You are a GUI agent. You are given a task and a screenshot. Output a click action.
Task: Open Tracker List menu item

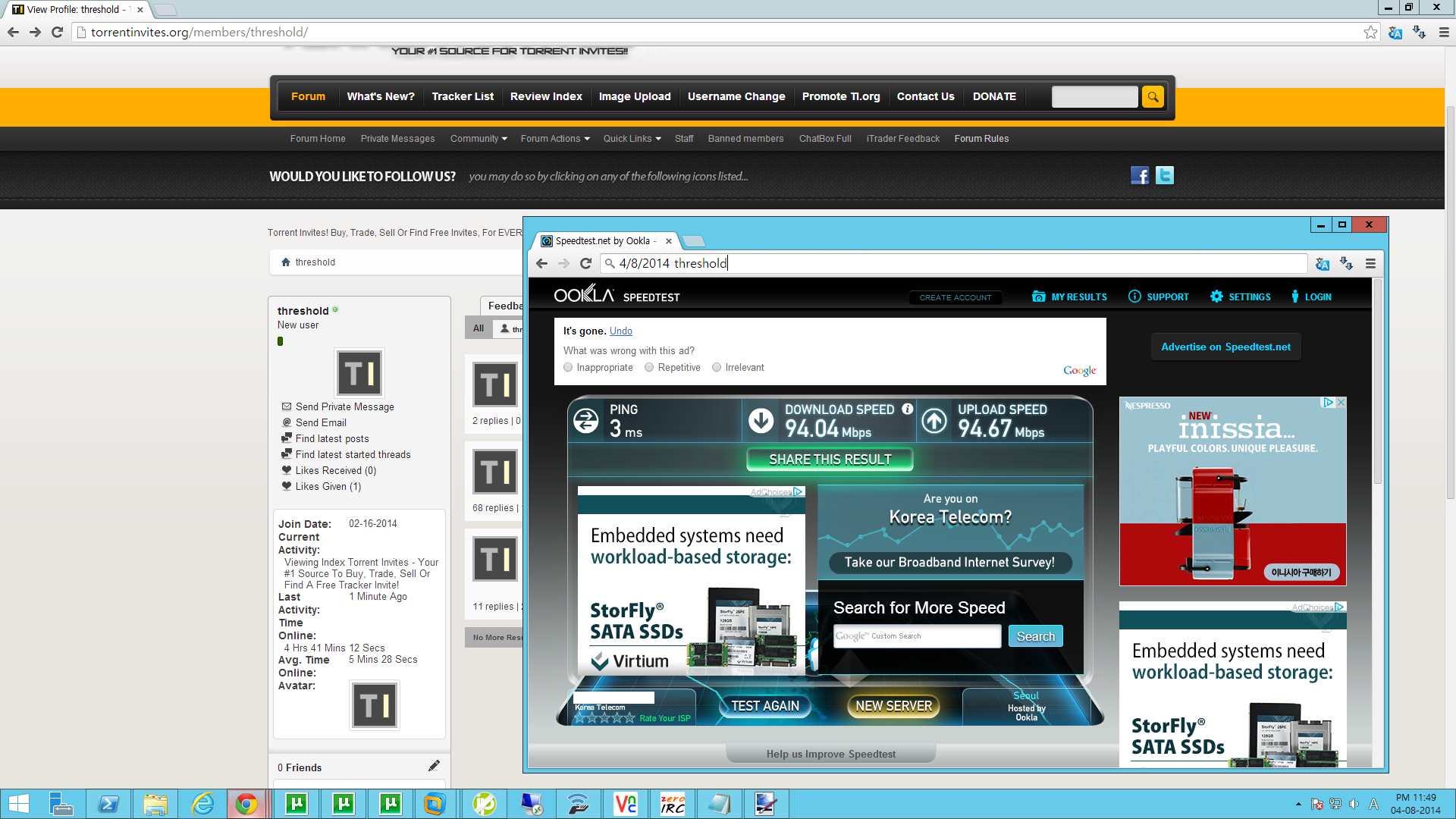point(463,96)
